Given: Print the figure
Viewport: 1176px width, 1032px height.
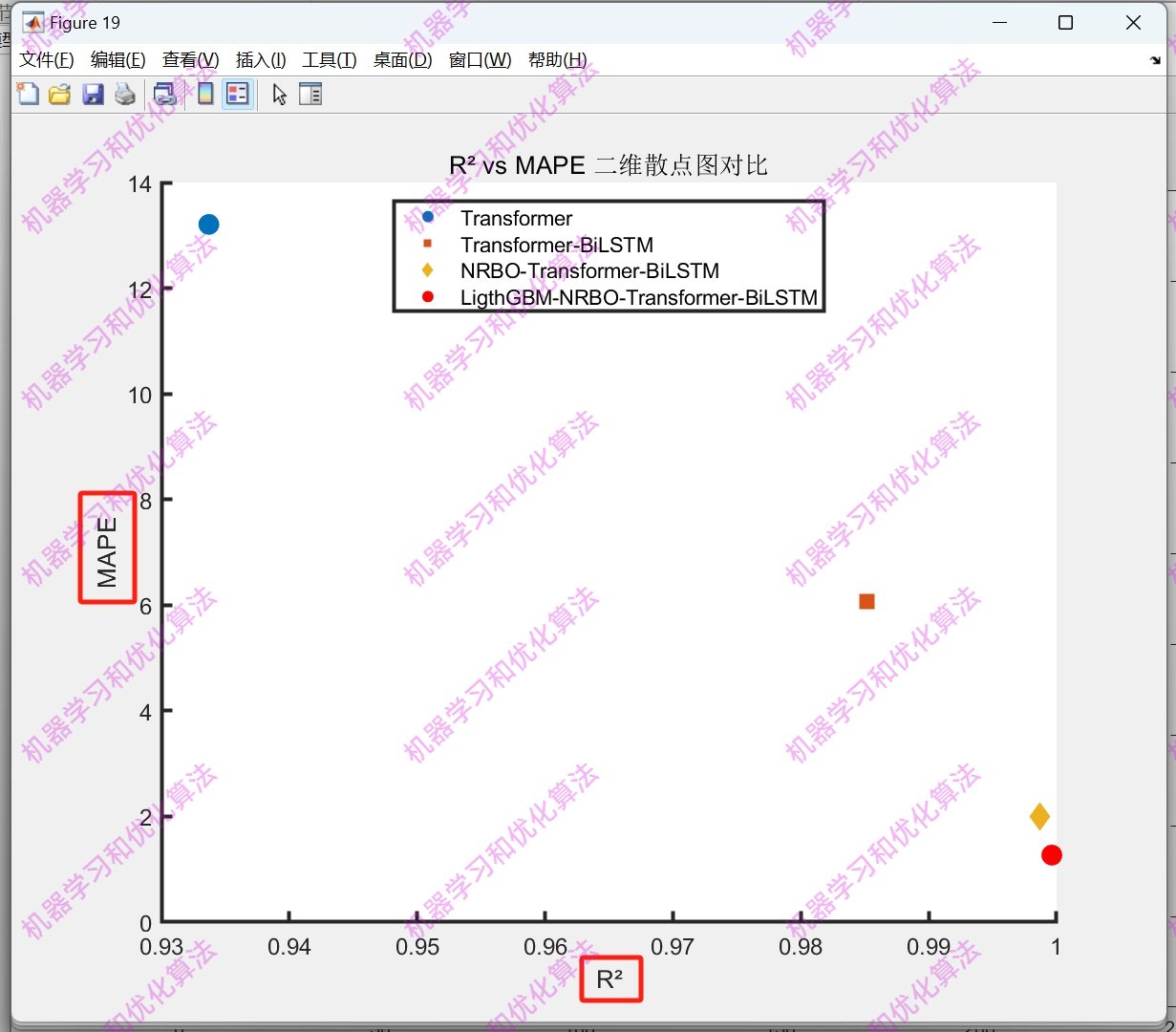Looking at the screenshot, I should tap(124, 94).
